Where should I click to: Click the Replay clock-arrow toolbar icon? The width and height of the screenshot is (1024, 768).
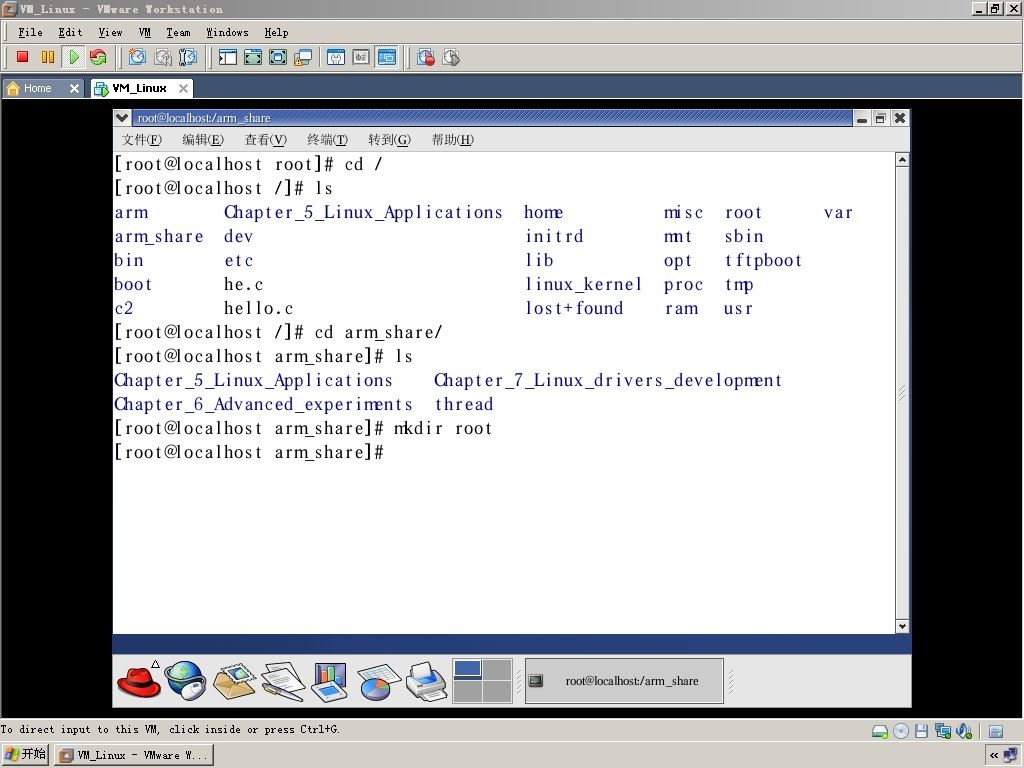point(451,57)
